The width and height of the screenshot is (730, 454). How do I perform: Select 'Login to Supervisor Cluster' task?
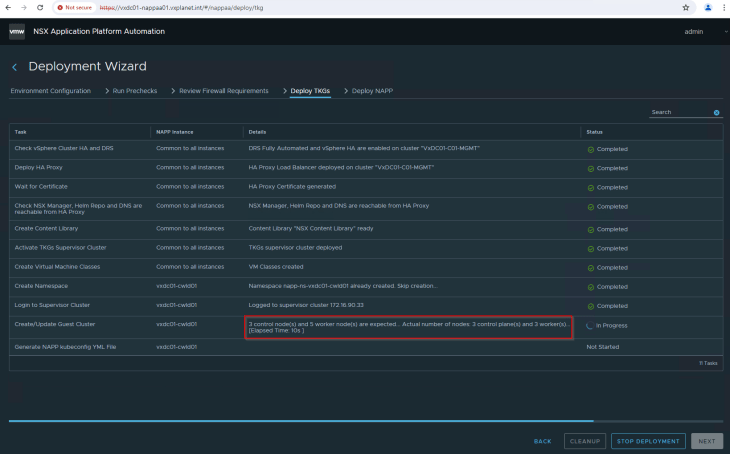point(52,305)
